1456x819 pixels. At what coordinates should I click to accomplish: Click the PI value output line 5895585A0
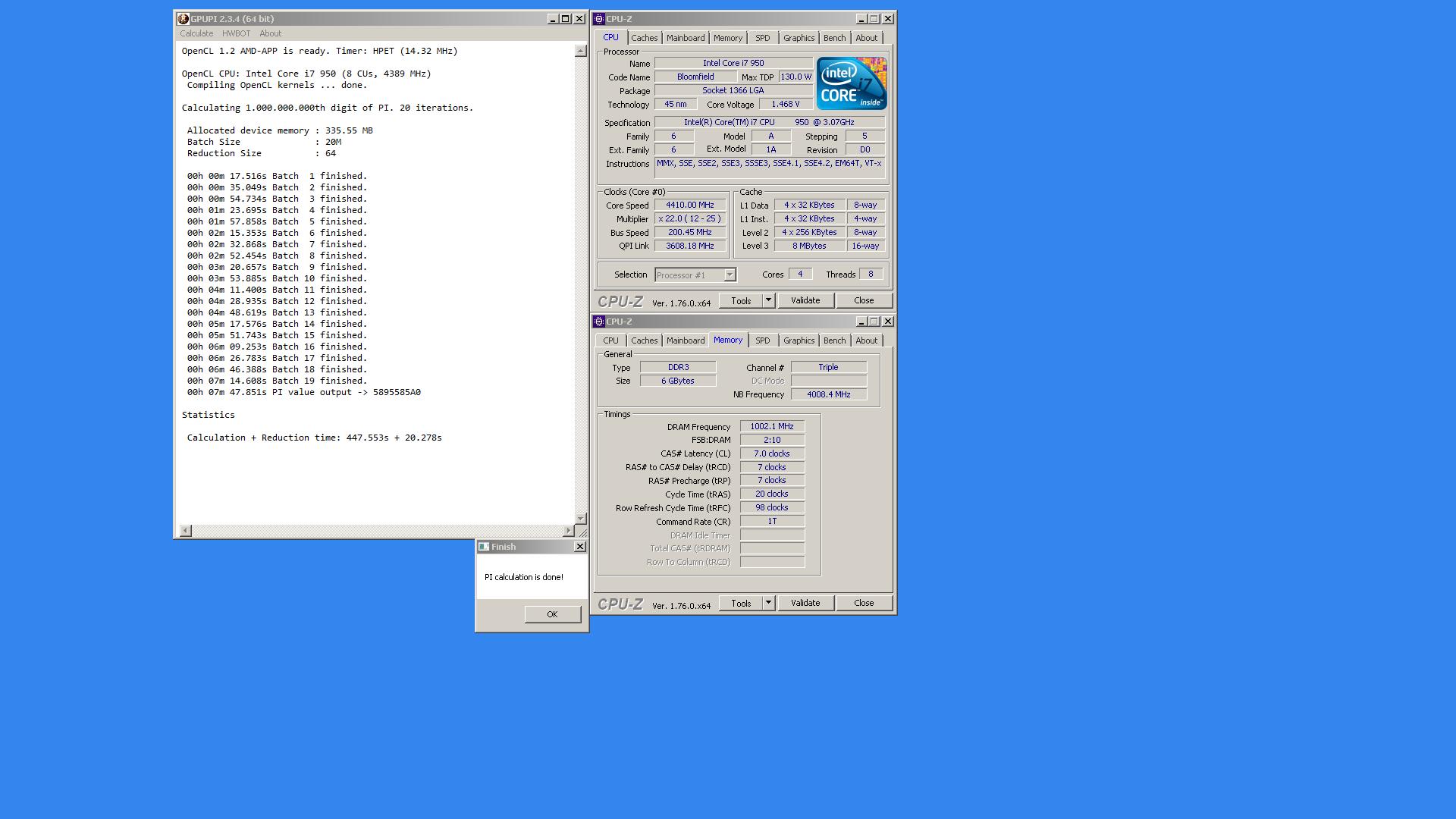[x=303, y=392]
